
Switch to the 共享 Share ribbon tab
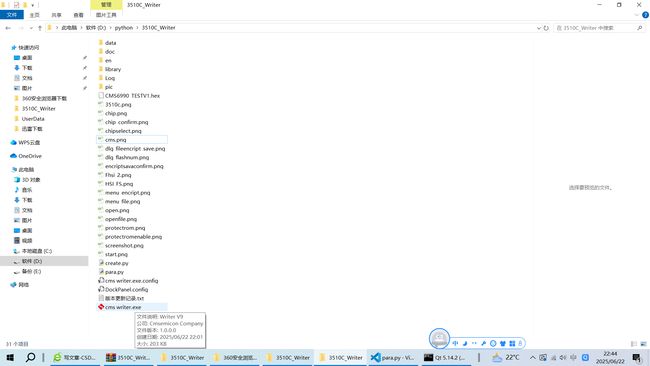click(56, 15)
